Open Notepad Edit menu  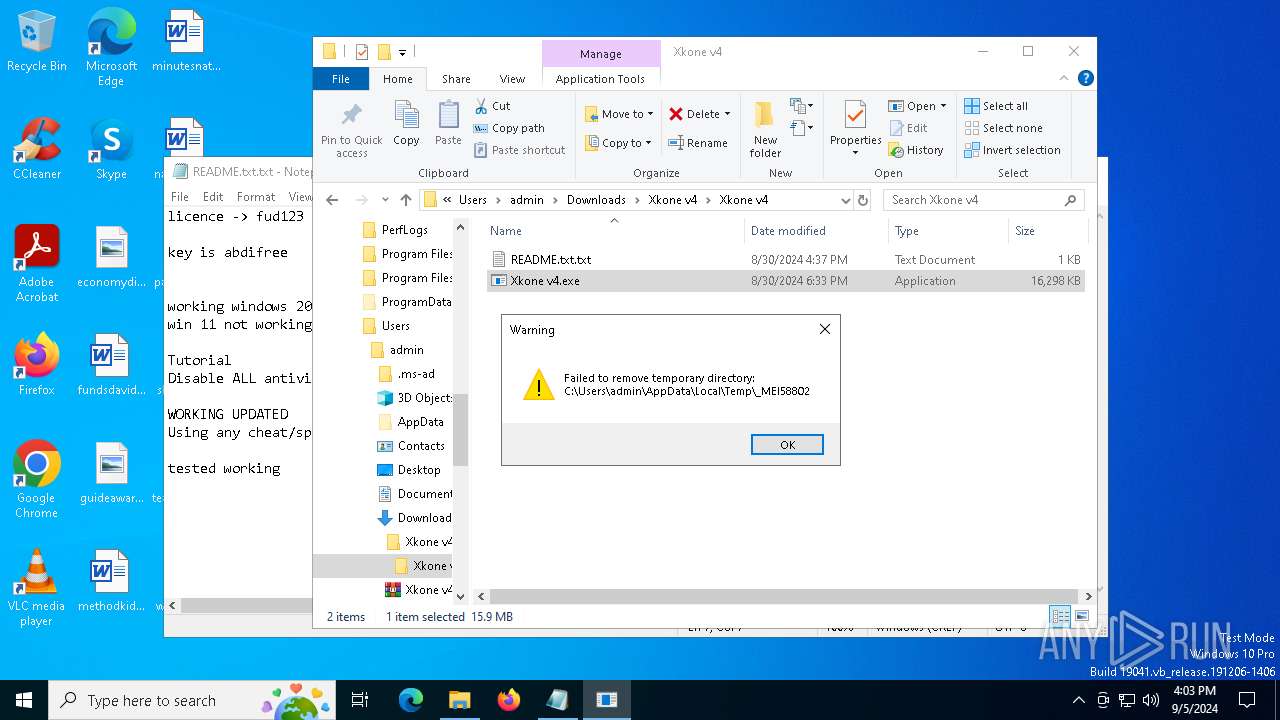(x=213, y=197)
